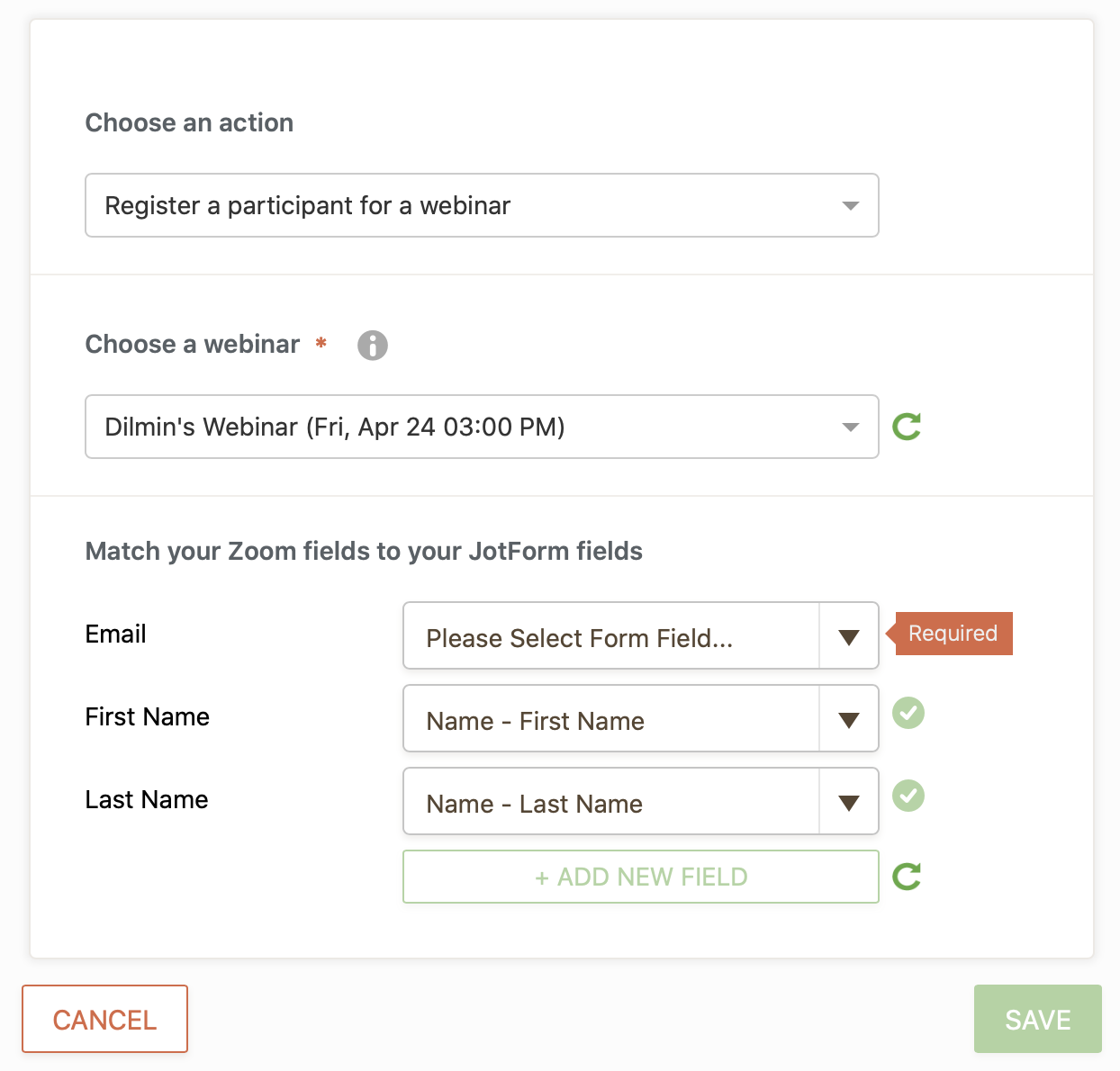Click the info icon beside Choose a webinar
This screenshot has height=1071, width=1120.
point(373,345)
